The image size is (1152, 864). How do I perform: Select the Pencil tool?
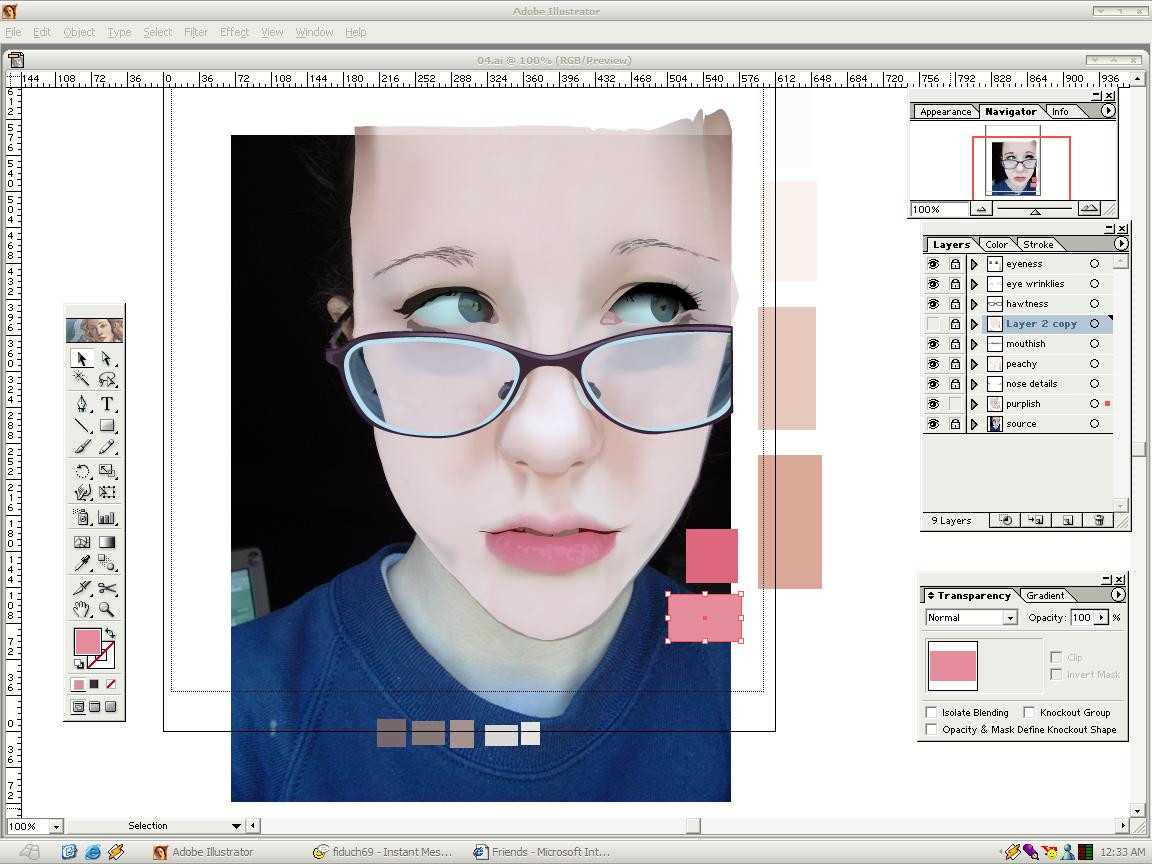107,446
